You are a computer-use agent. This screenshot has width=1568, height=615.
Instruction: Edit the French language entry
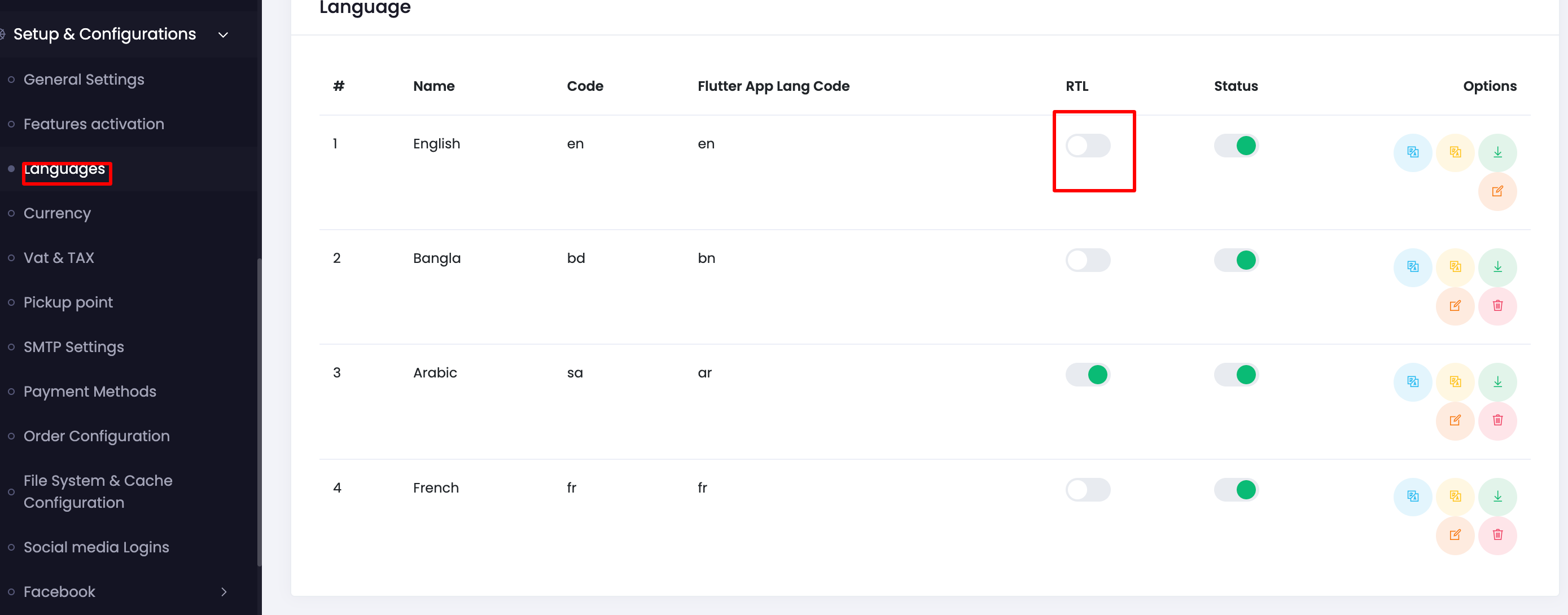pos(1455,535)
